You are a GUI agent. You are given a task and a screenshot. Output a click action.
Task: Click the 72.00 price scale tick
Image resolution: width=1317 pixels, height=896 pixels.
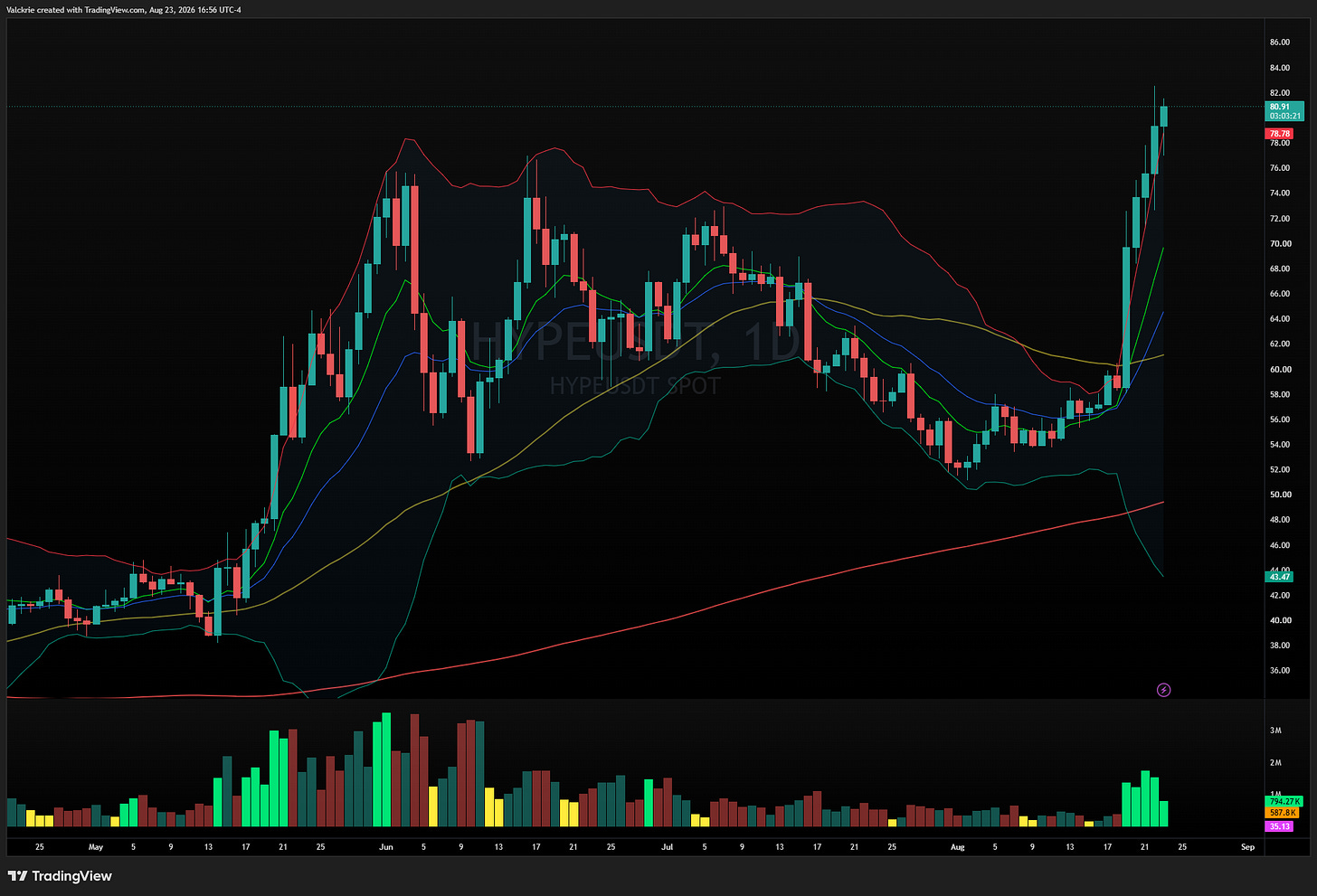[1280, 219]
